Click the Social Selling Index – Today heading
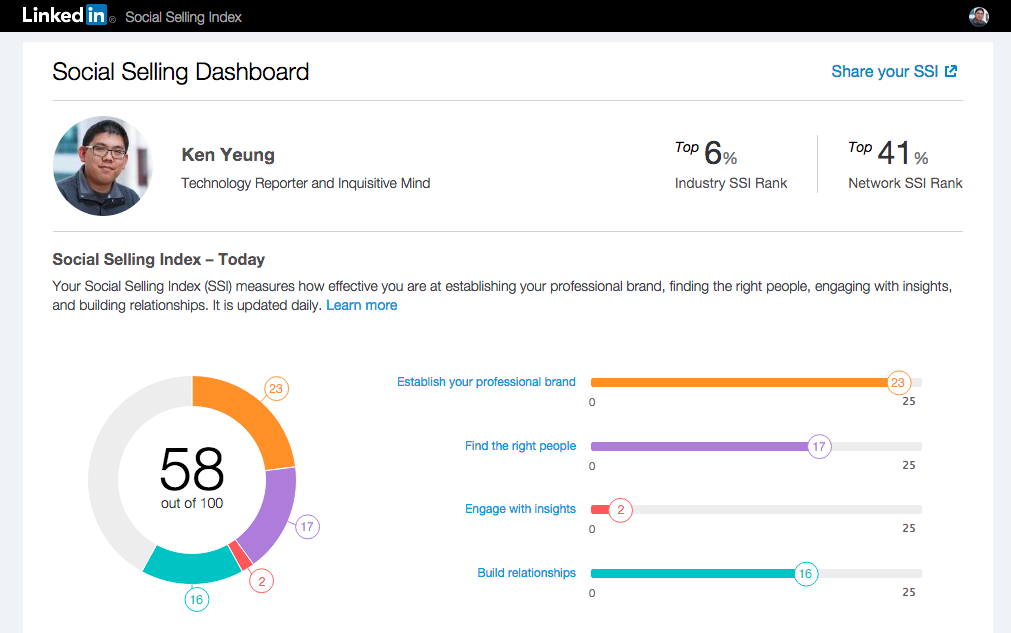This screenshot has width=1011, height=633. (x=159, y=259)
